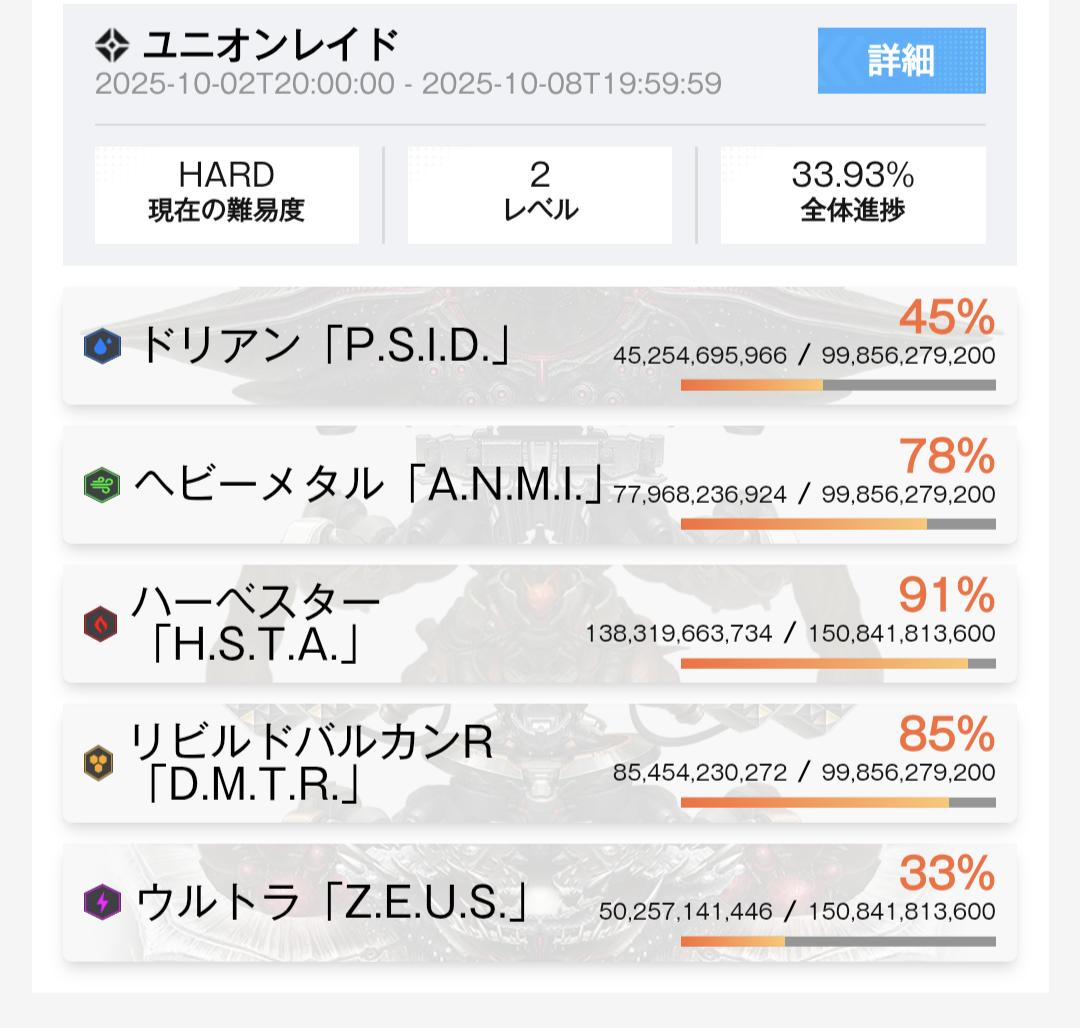Click the P.S.I.D. 45% progress bar
The image size is (1080, 1028).
pos(838,385)
